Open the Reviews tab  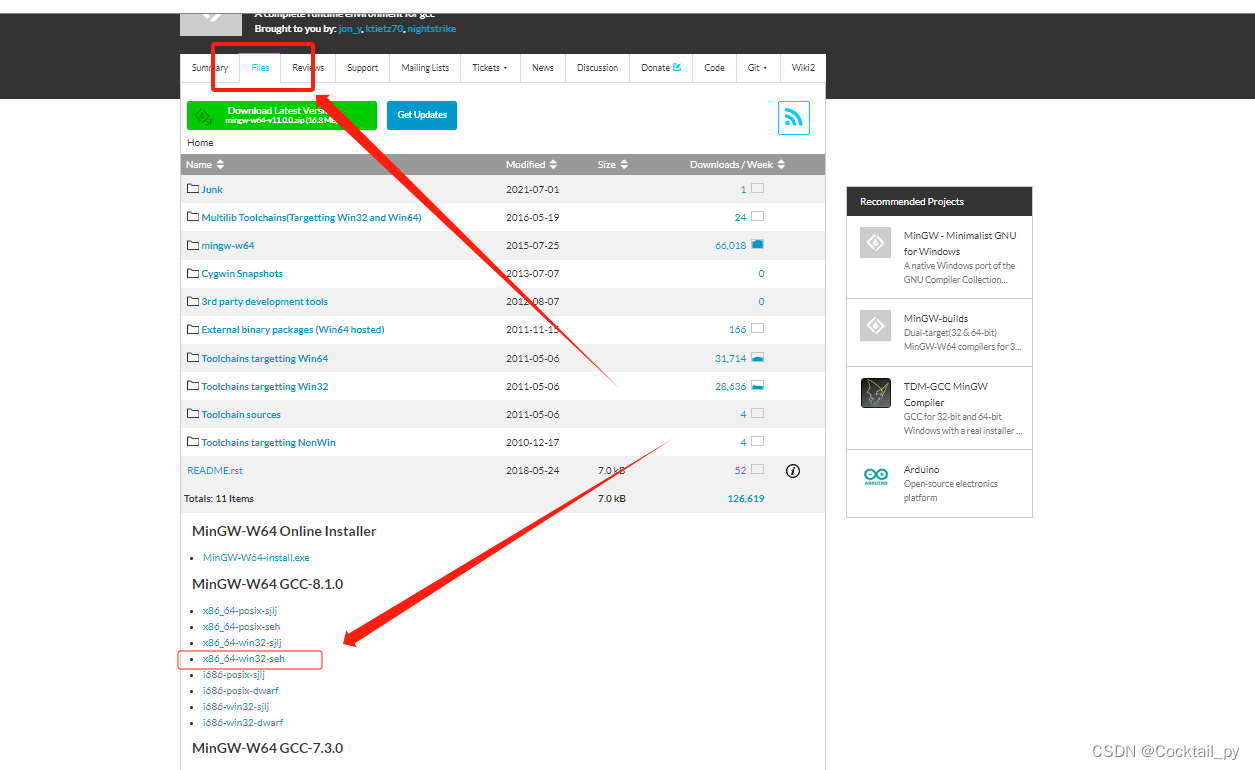pos(308,68)
